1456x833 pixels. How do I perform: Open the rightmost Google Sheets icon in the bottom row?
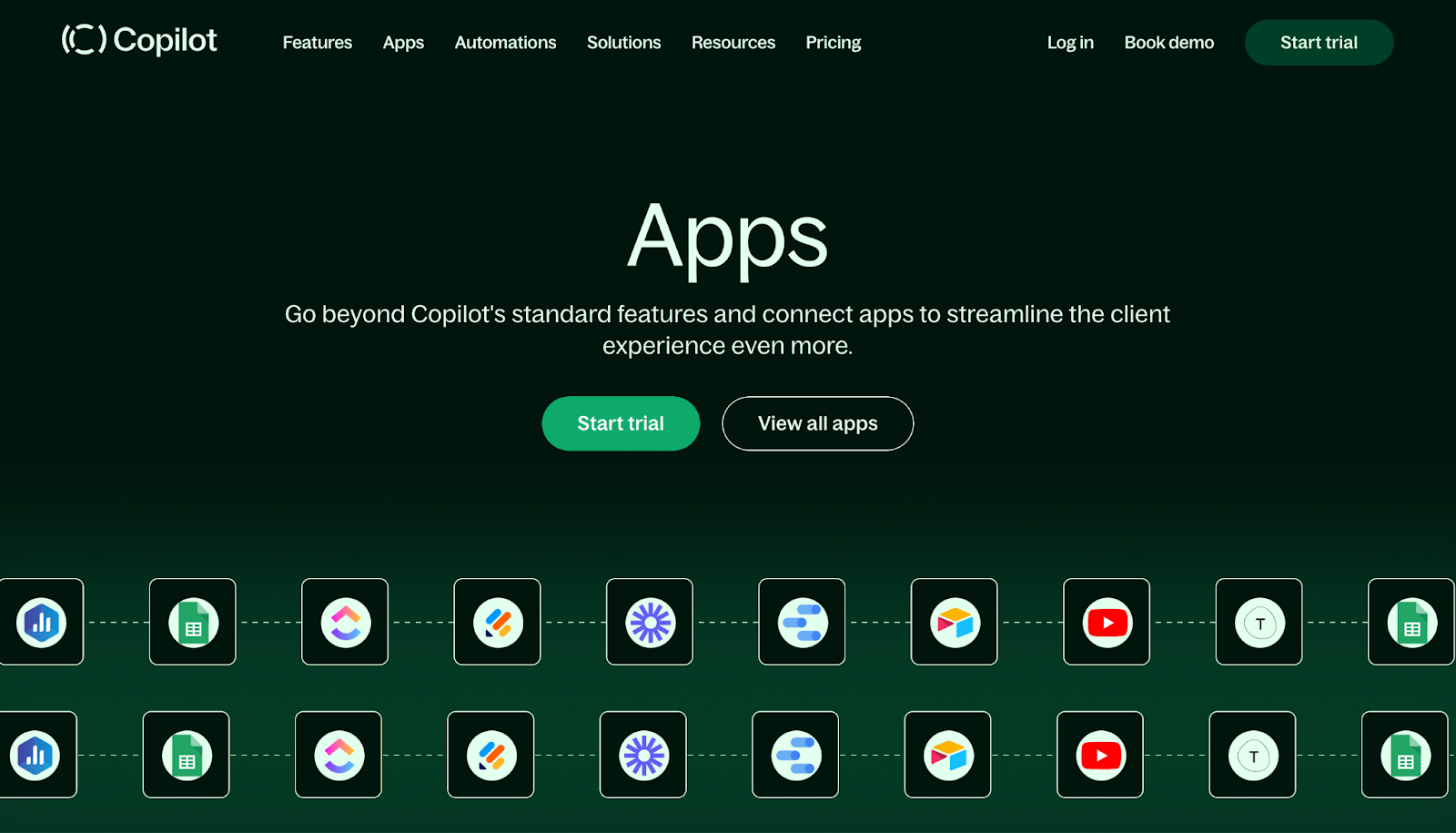point(1405,755)
